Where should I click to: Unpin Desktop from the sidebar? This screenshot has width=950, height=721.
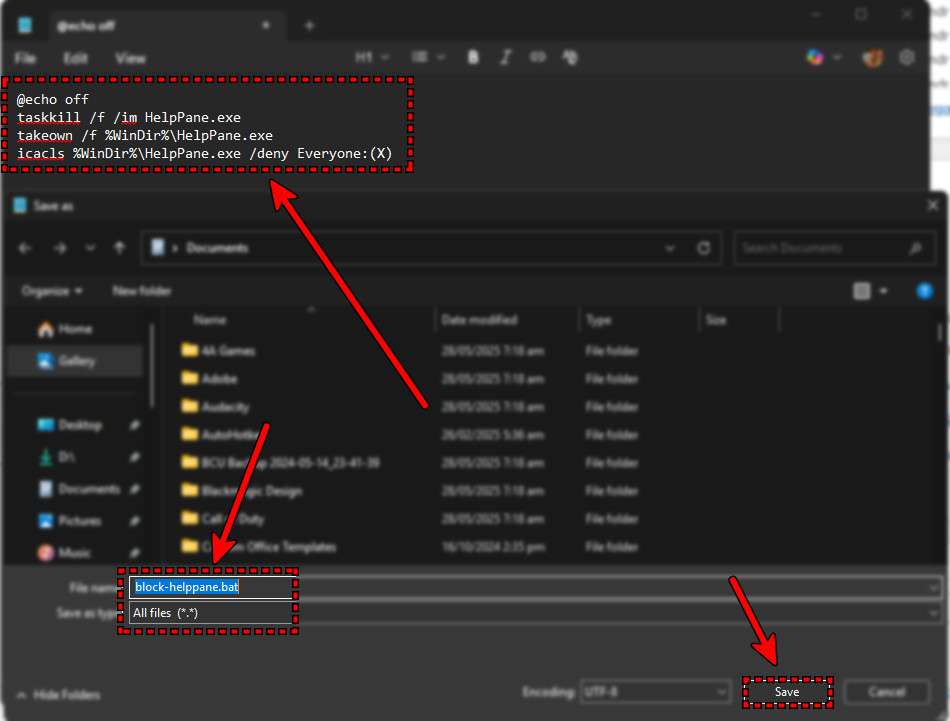coord(135,424)
